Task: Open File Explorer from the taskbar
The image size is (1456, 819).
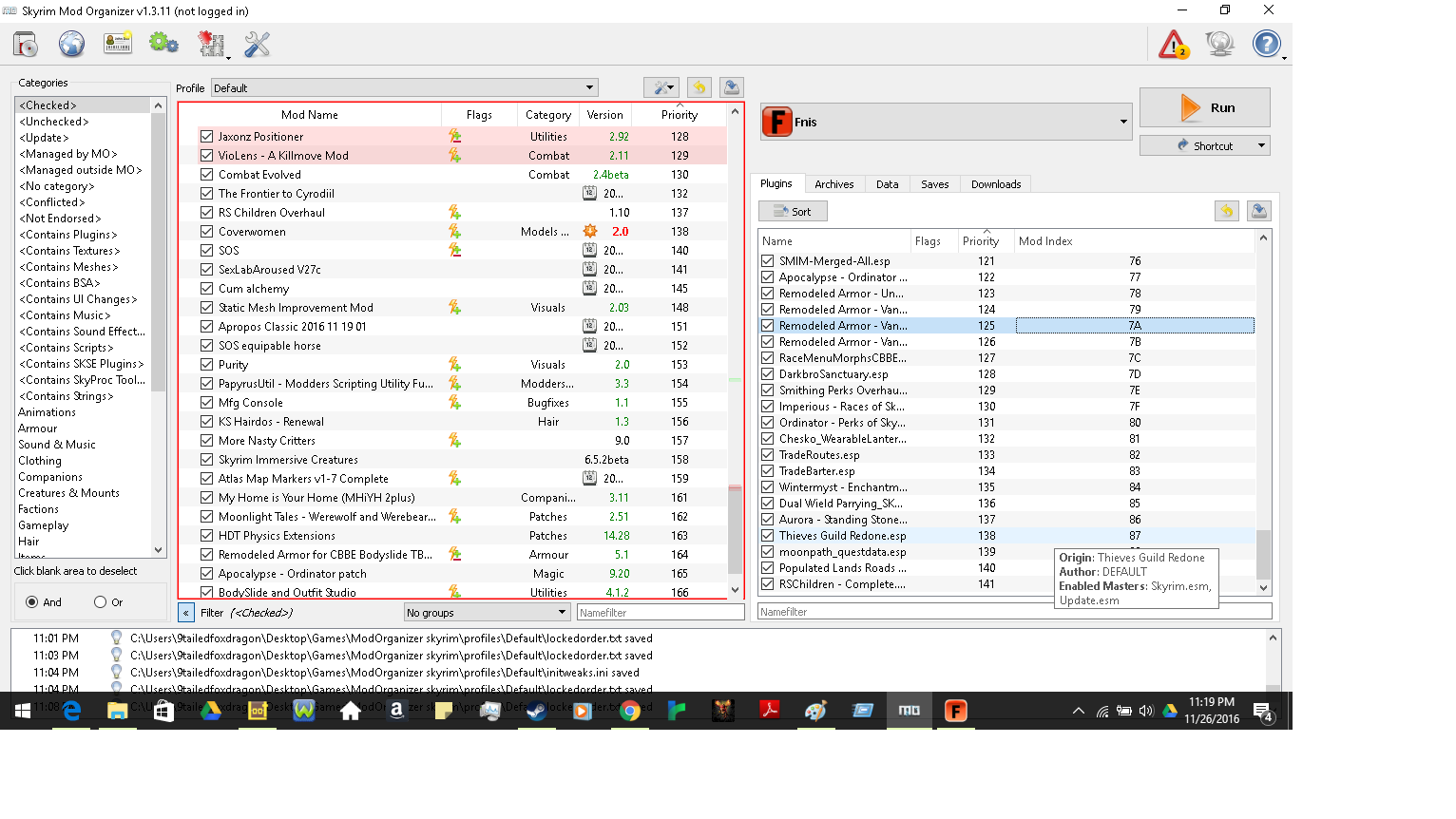Action: coord(118,711)
